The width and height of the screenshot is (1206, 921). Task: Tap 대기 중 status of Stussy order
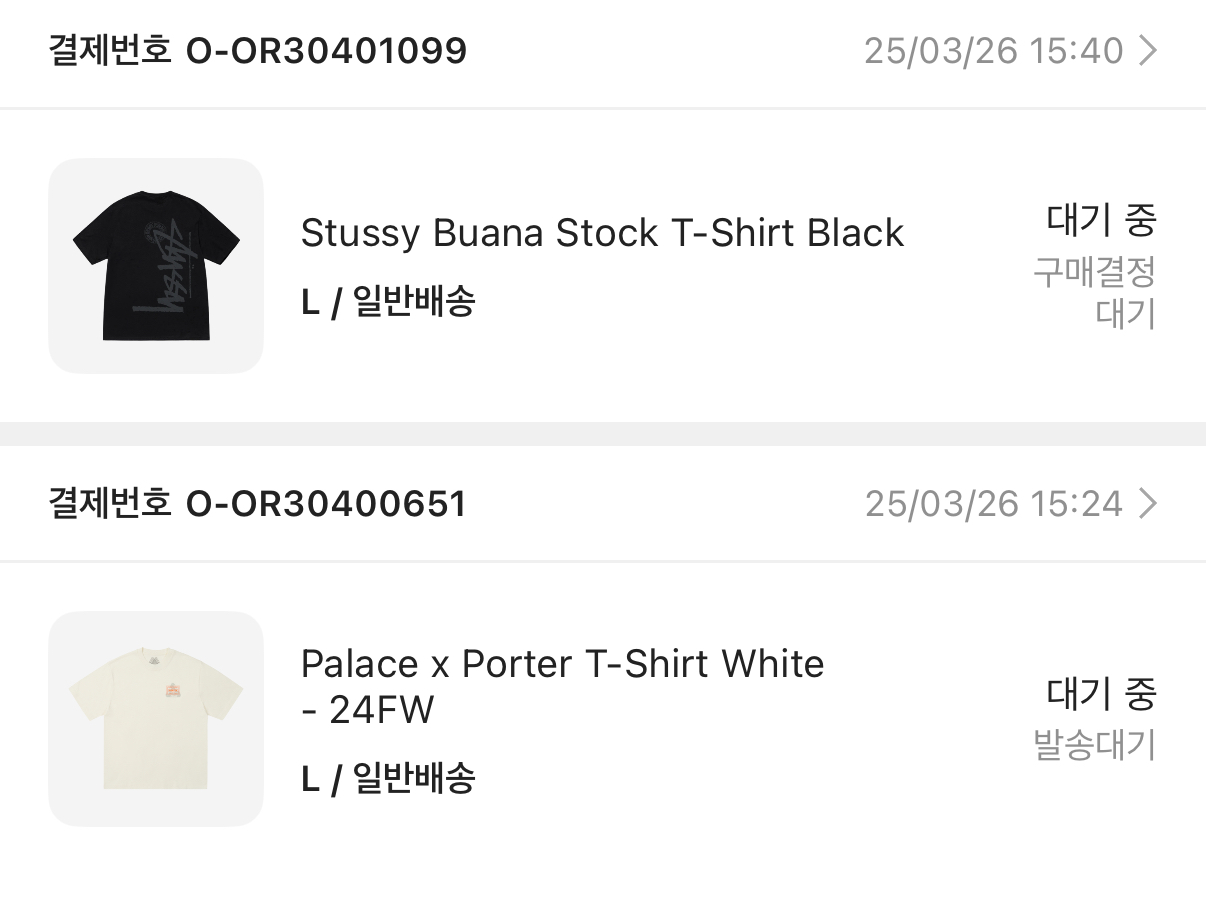pos(1101,220)
